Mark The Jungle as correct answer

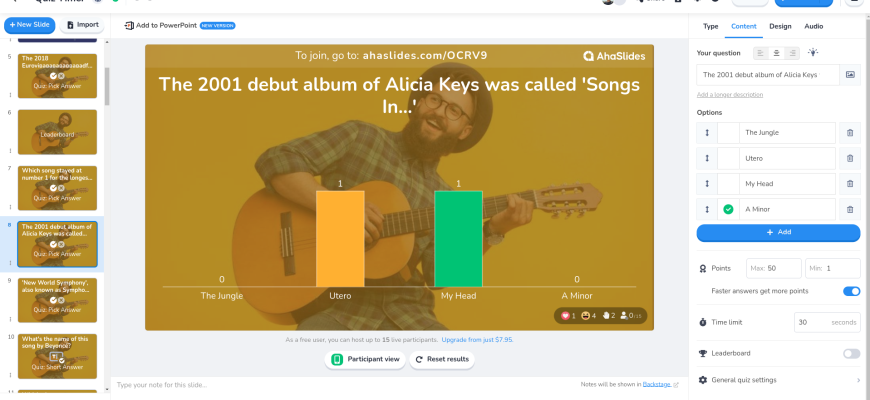728,133
